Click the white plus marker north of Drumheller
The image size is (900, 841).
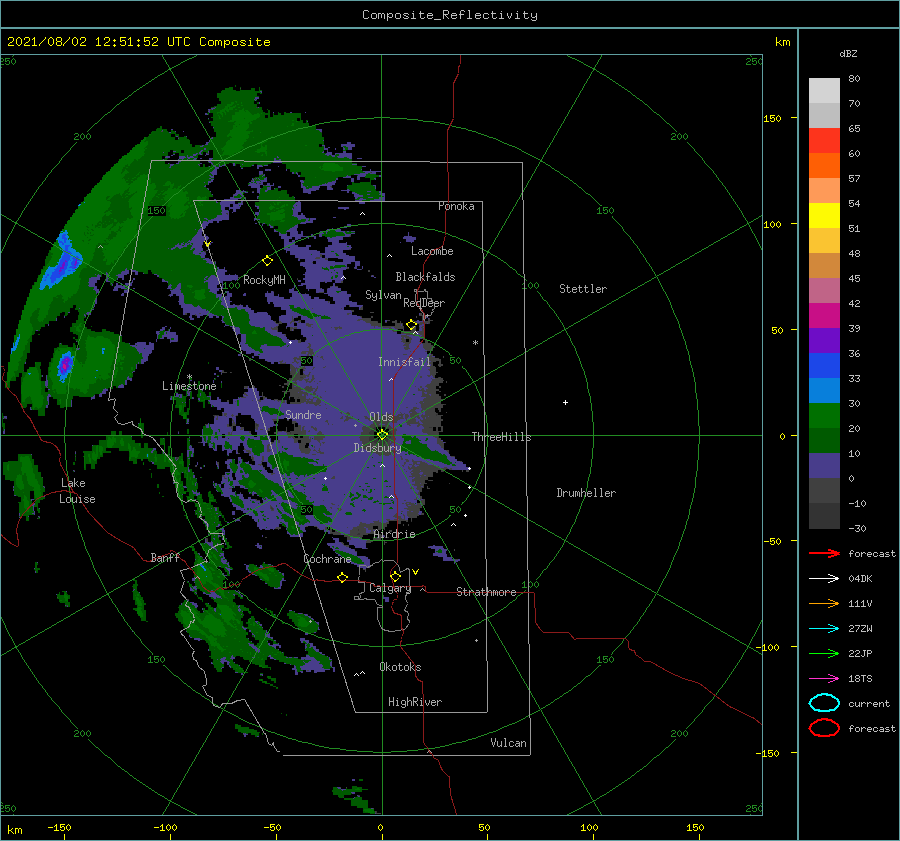click(x=565, y=402)
